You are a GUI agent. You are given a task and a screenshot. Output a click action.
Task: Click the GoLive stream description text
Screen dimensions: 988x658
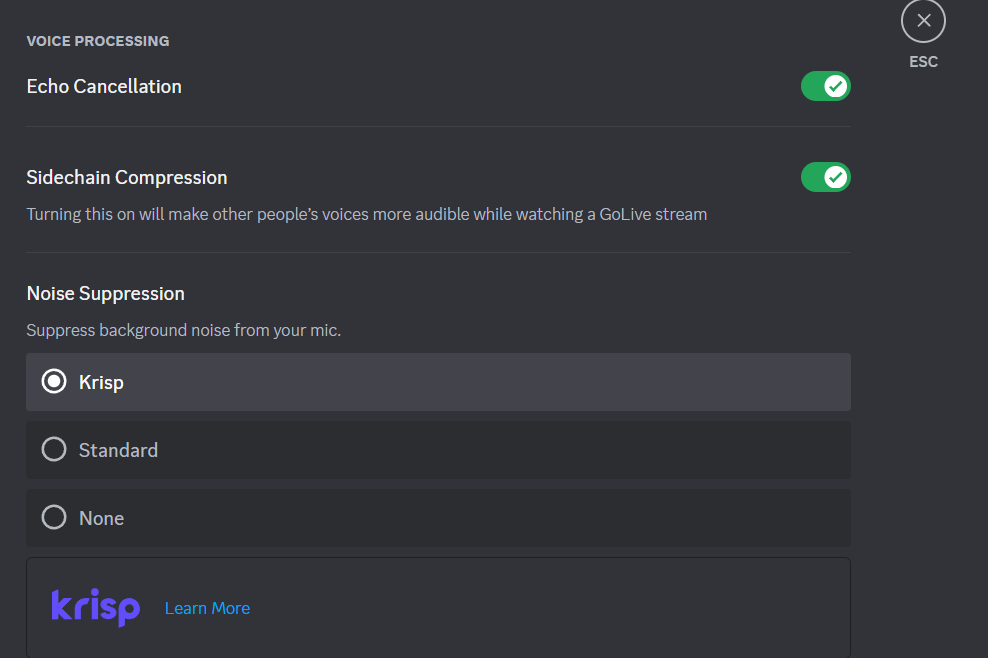[x=366, y=214]
